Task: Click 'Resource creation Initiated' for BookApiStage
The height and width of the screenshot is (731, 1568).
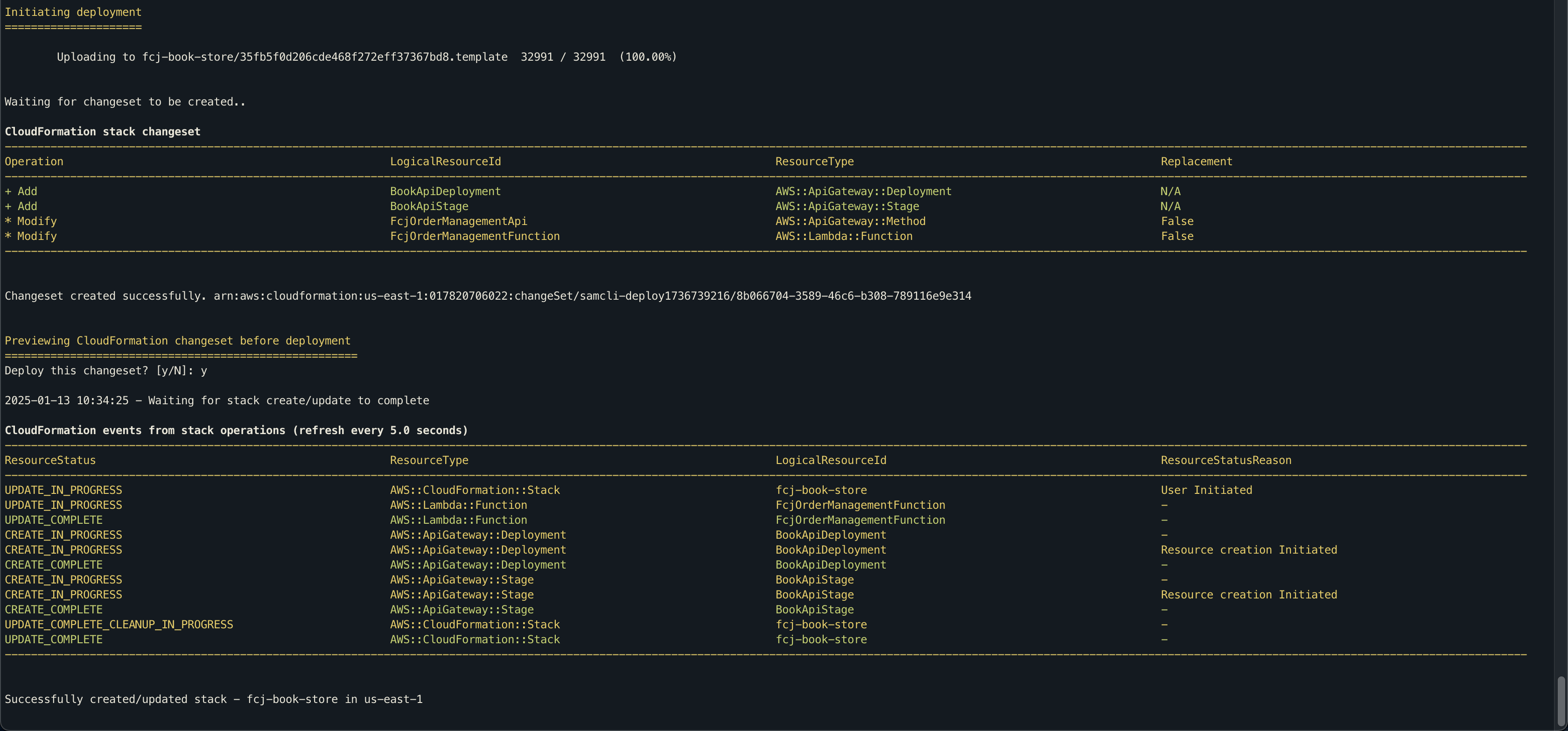Action: coord(1249,595)
